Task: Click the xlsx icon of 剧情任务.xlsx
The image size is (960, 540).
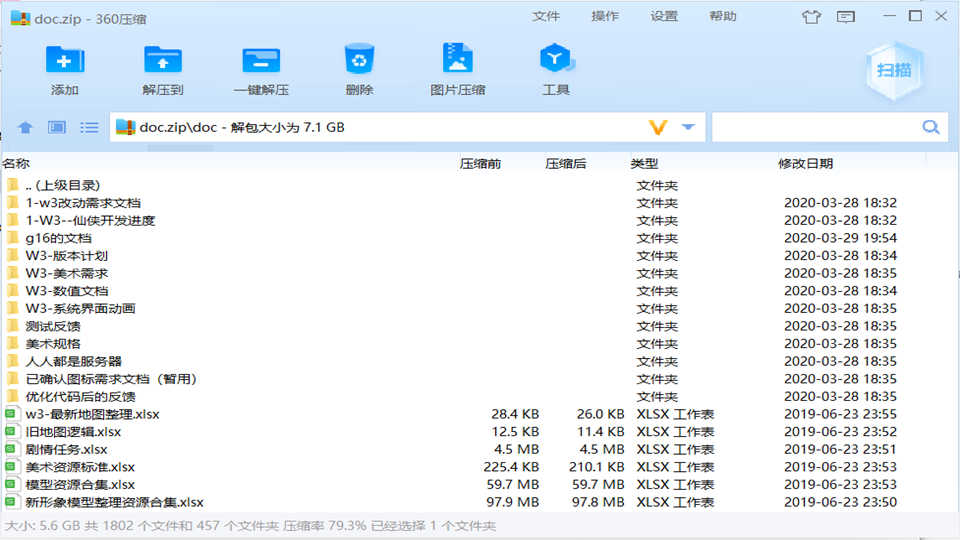Action: (11, 449)
